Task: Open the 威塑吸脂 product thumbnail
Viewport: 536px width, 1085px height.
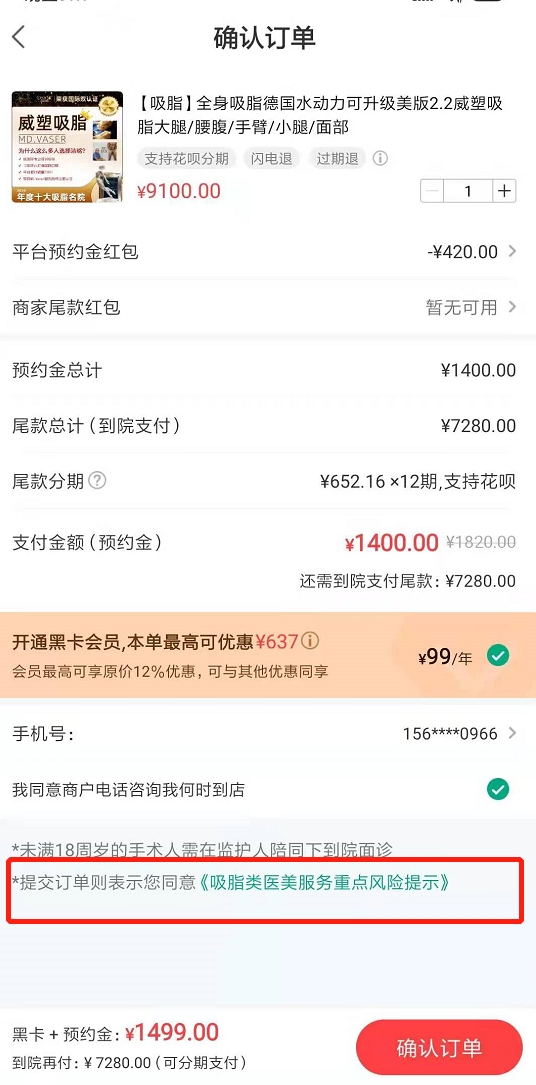Action: [67, 147]
